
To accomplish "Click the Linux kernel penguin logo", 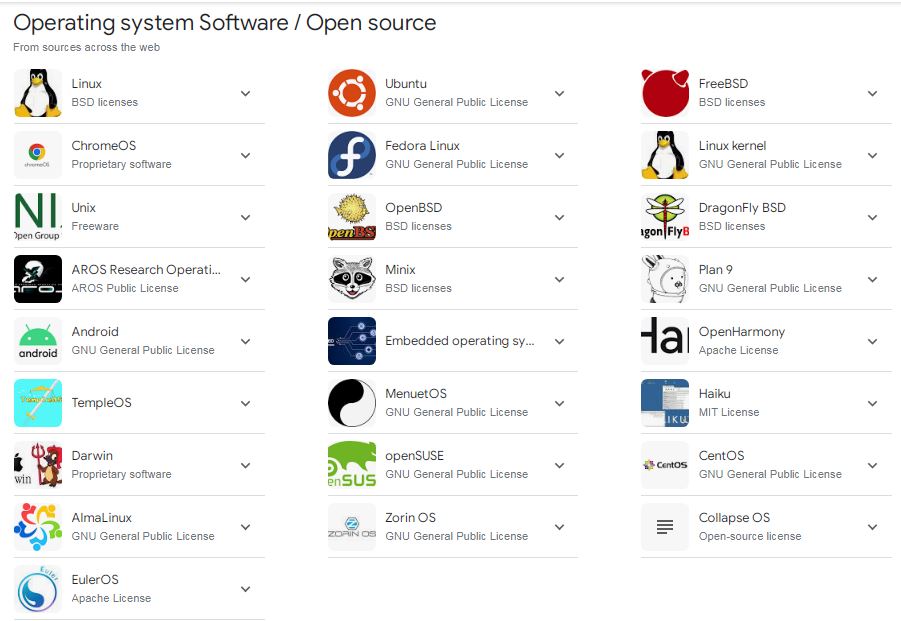I will (x=665, y=155).
